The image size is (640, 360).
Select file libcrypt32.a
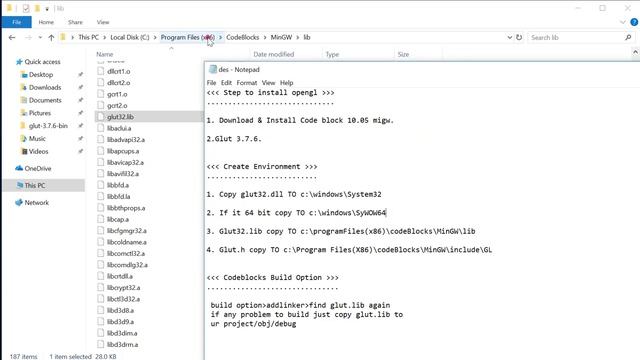123,288
